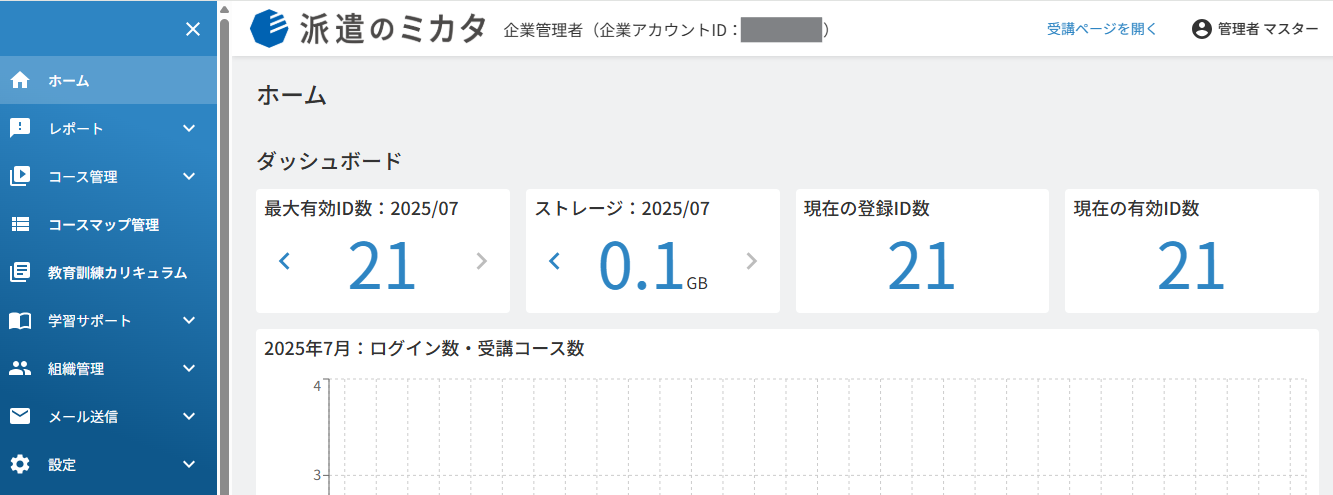Viewport: 1333px width, 495px height.
Task: Click the 0.1 GB storage value
Action: click(653, 268)
